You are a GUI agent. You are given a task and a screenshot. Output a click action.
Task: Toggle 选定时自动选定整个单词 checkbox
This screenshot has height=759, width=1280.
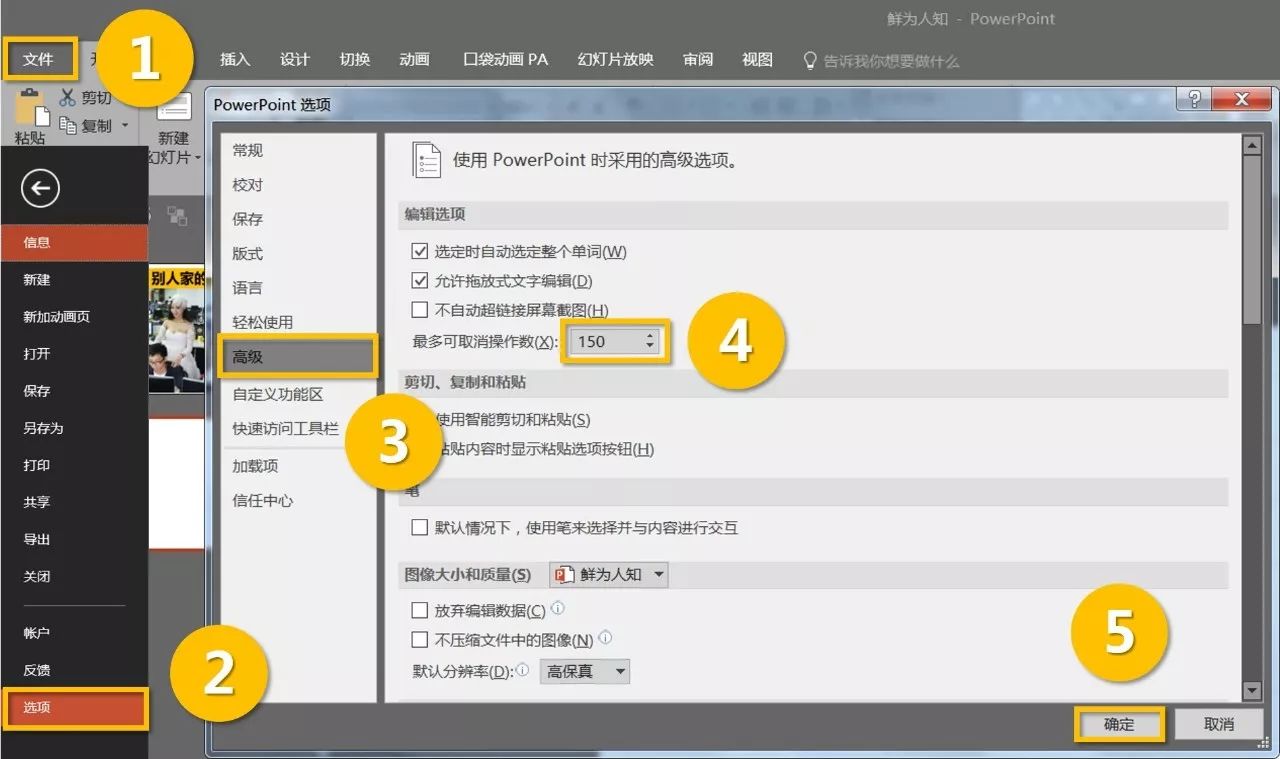point(420,251)
